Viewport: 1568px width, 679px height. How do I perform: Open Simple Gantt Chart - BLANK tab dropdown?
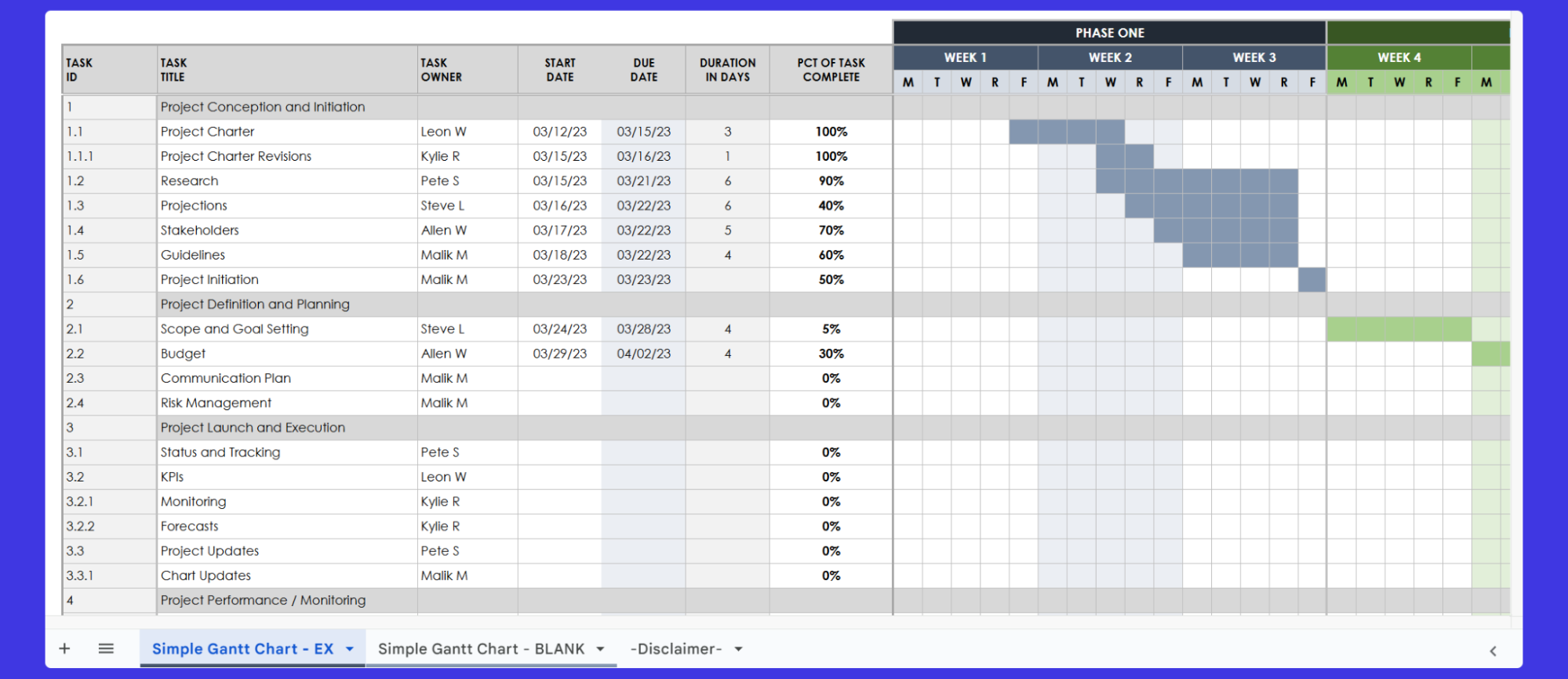600,649
